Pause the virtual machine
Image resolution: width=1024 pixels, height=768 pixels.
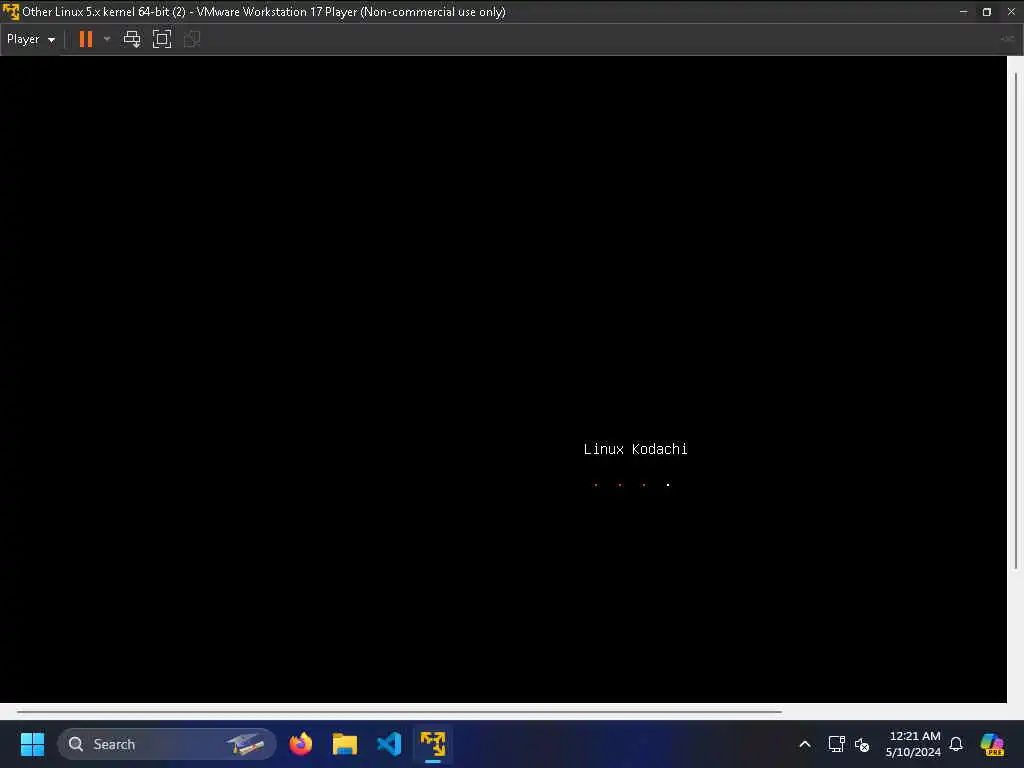(x=86, y=39)
